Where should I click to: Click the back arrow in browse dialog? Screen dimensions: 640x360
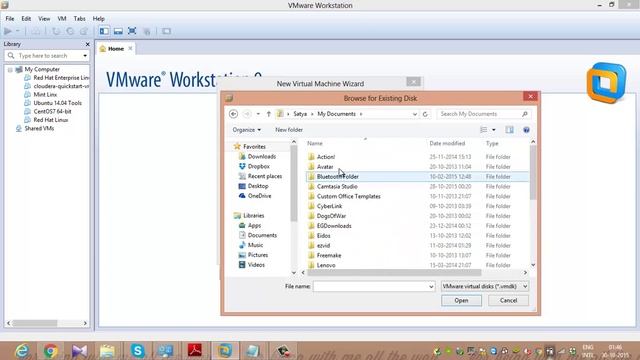point(233,114)
